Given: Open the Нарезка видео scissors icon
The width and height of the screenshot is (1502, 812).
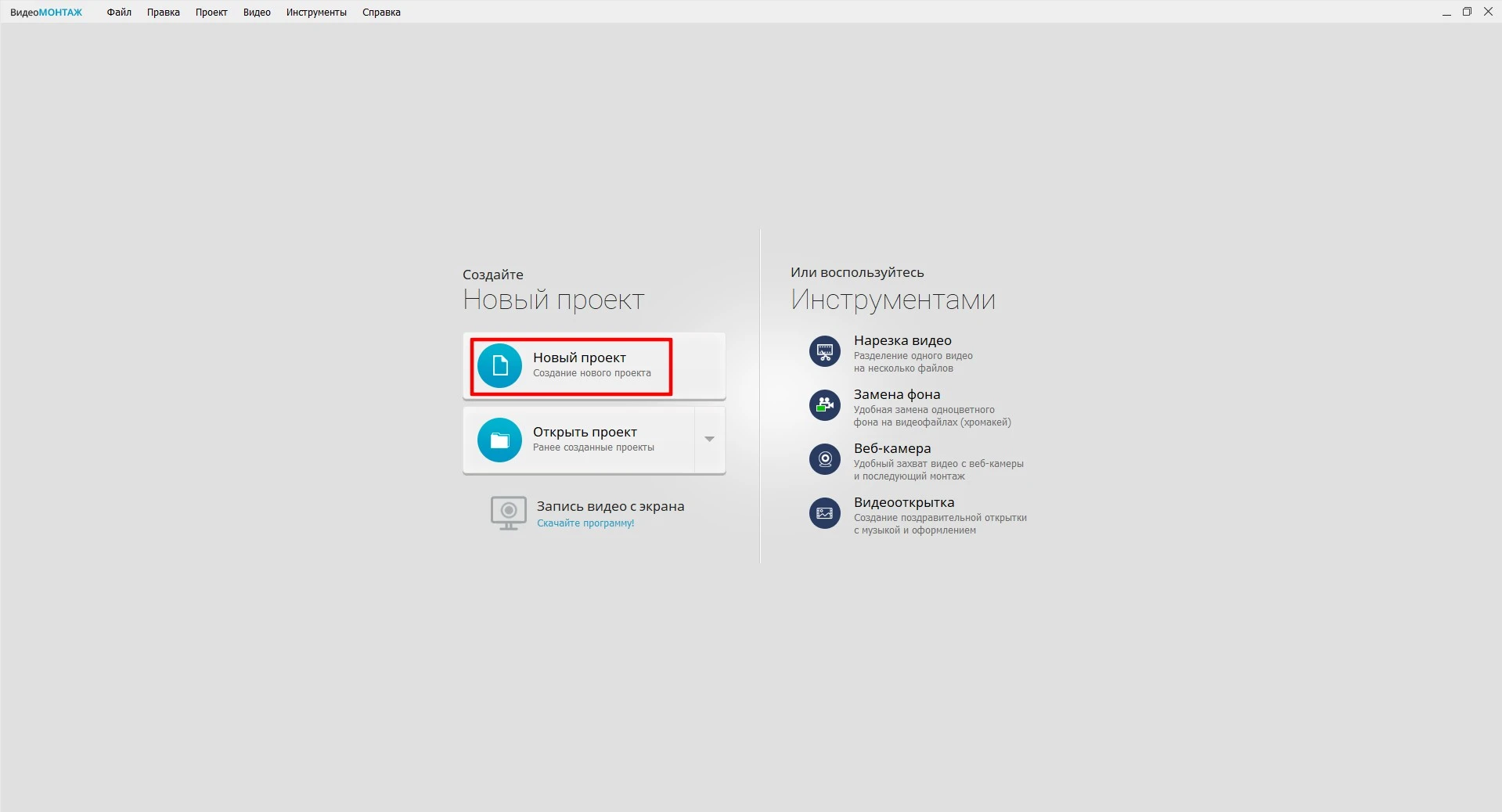Looking at the screenshot, I should coord(824,351).
